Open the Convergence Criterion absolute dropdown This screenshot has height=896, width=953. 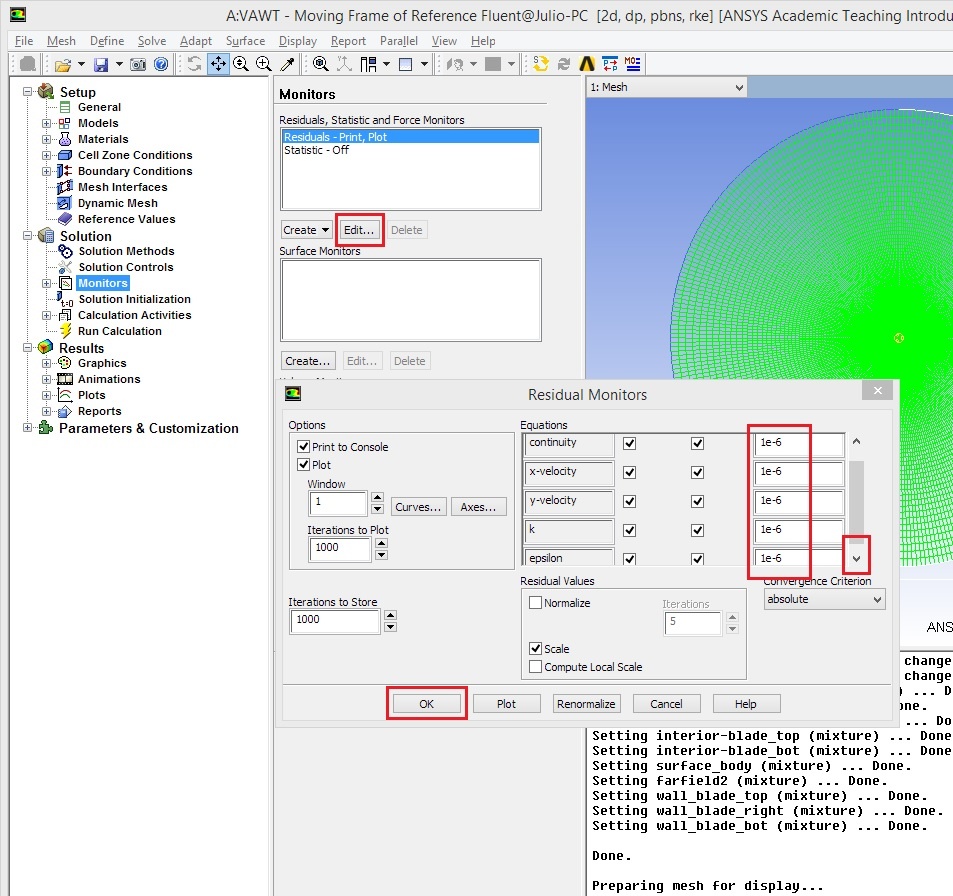point(824,599)
